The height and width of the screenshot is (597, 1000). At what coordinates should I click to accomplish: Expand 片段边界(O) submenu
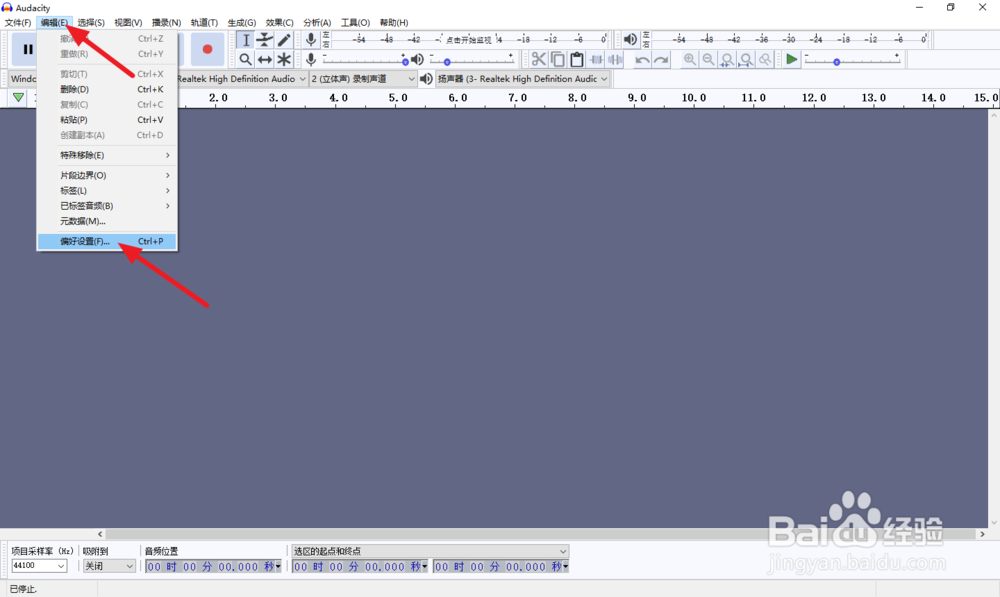(107, 175)
